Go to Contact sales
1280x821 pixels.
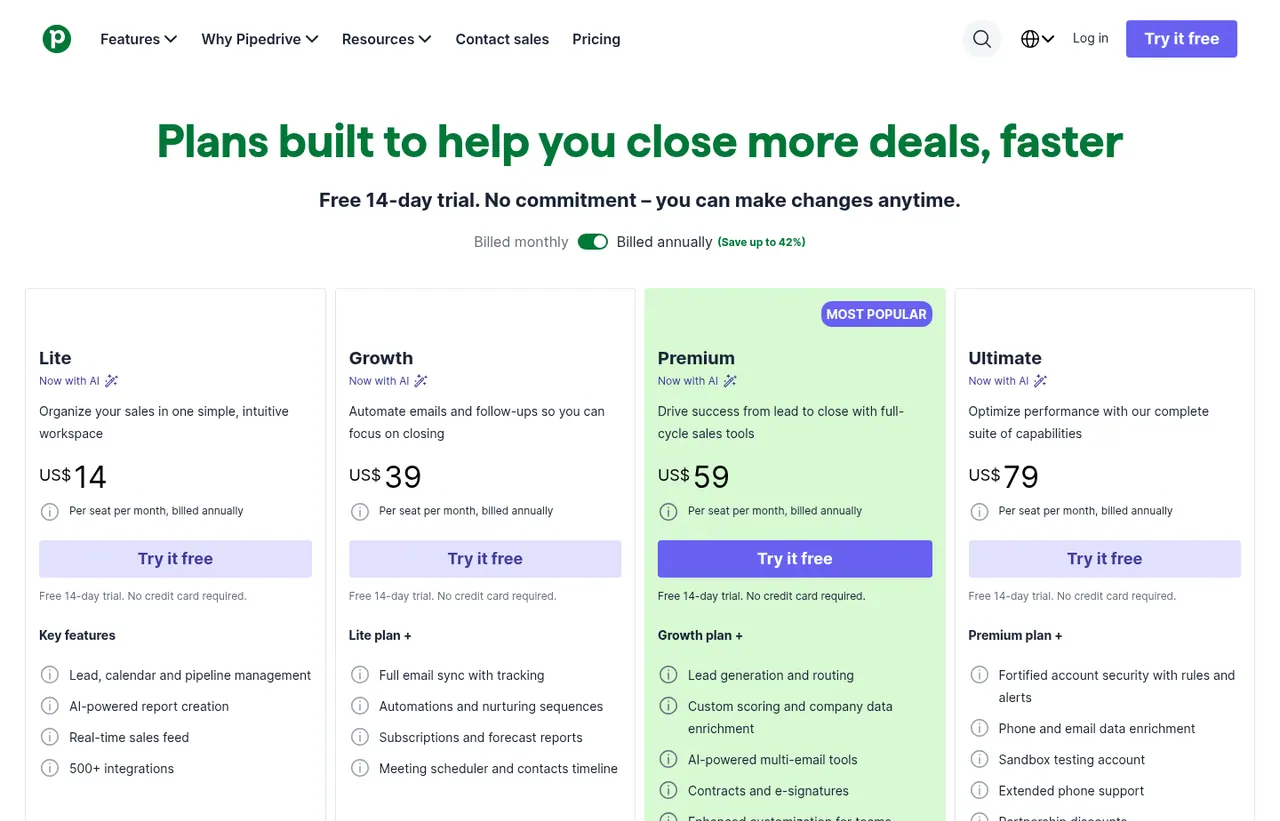coord(502,39)
